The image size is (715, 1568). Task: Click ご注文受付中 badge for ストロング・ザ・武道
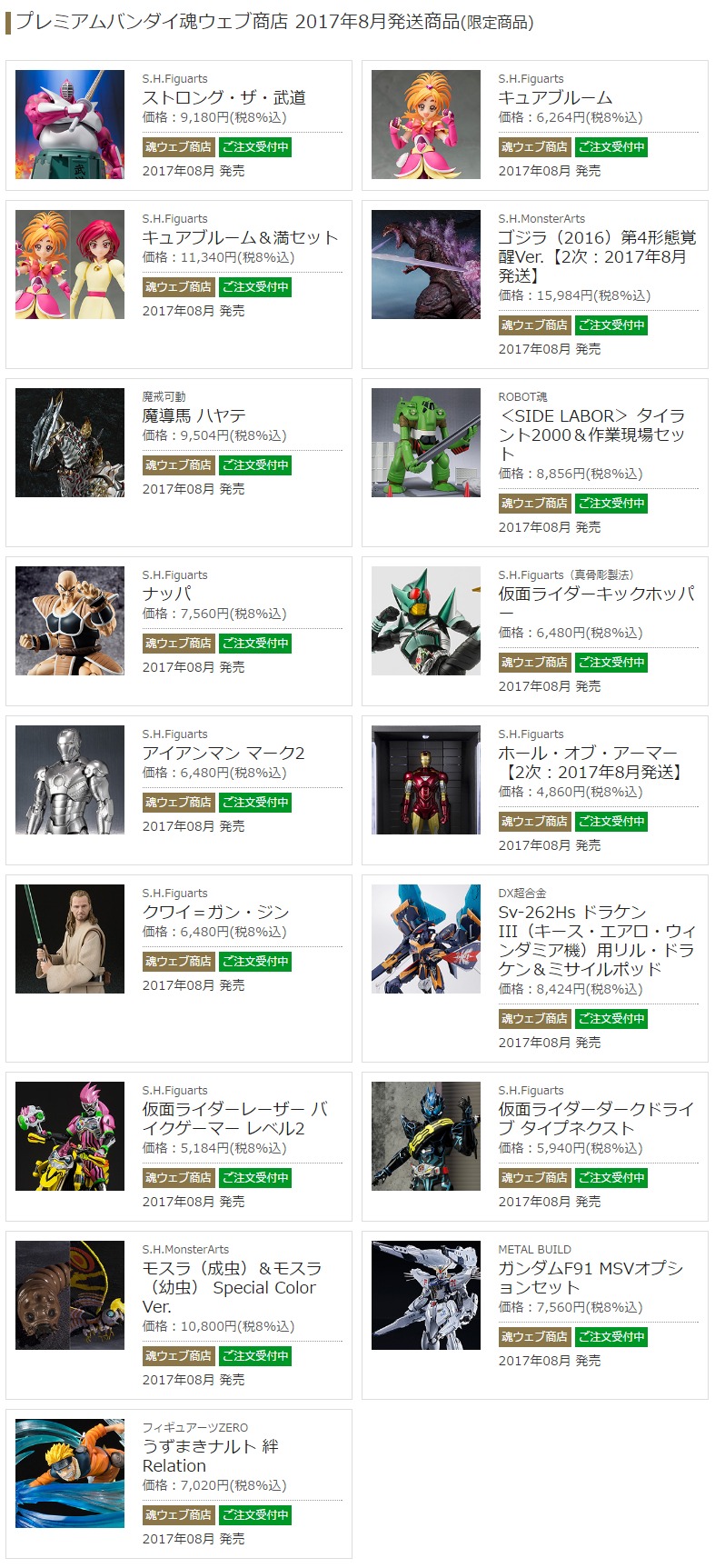tap(255, 147)
